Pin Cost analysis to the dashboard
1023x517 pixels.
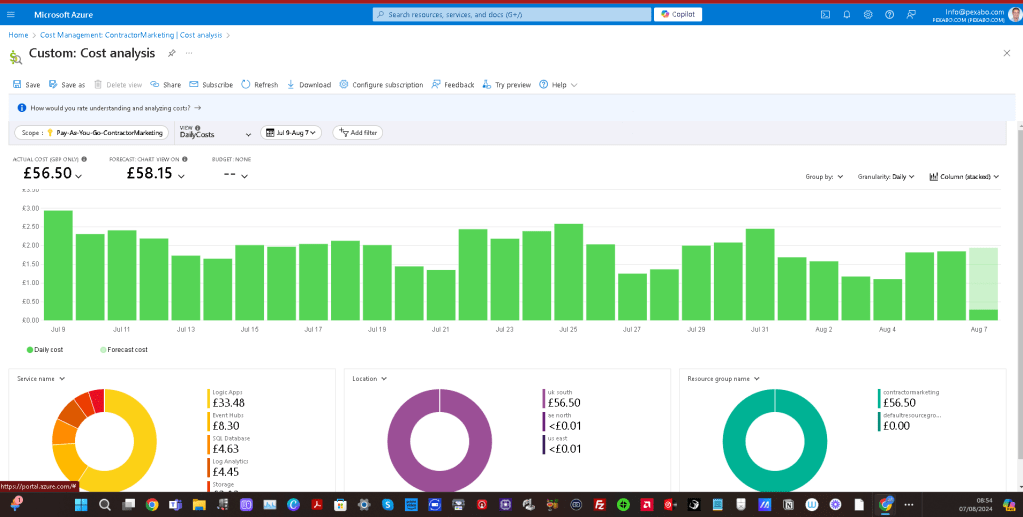172,54
